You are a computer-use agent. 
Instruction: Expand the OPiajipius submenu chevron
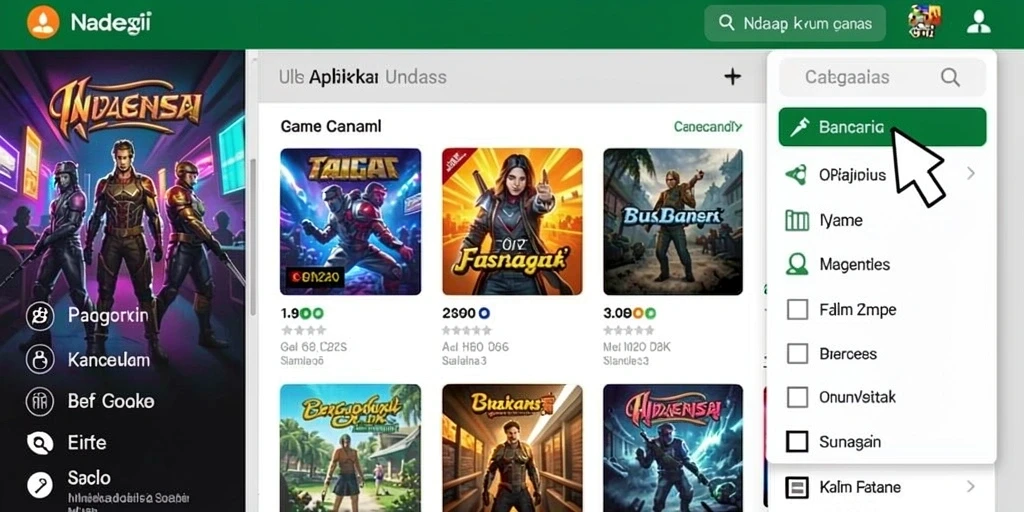coord(970,173)
